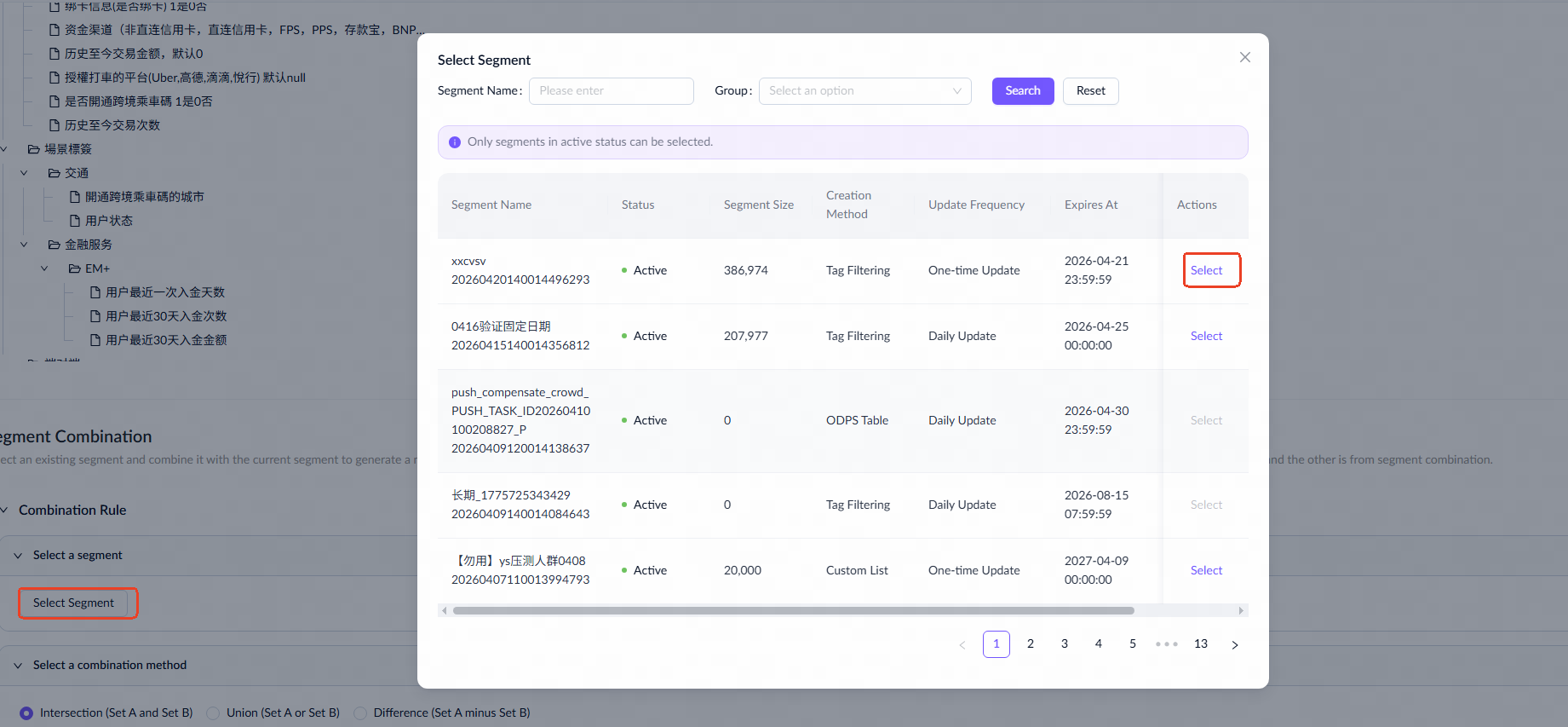This screenshot has width=1568, height=727.
Task: Go to previous page arrow
Action: coord(962,644)
